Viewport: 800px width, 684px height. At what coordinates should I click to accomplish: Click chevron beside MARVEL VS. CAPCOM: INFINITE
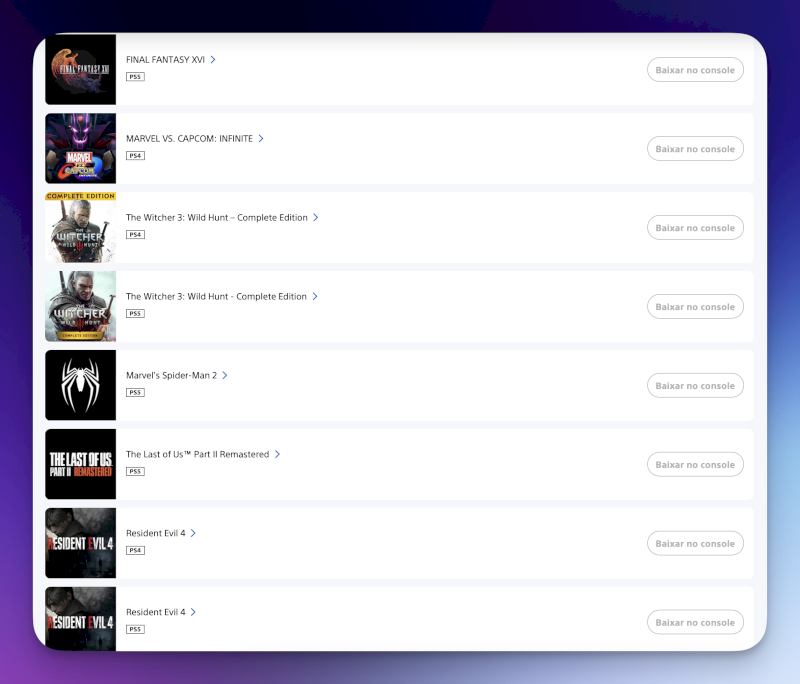click(x=261, y=139)
